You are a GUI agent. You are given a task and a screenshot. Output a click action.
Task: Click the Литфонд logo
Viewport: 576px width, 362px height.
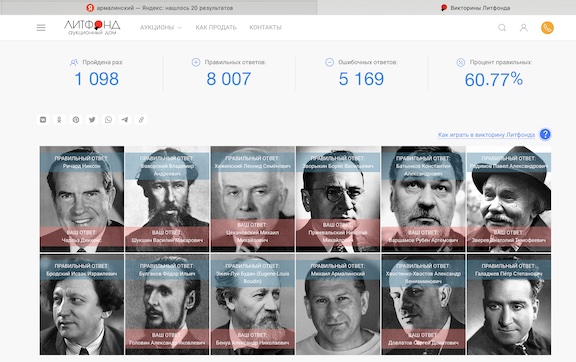point(92,27)
